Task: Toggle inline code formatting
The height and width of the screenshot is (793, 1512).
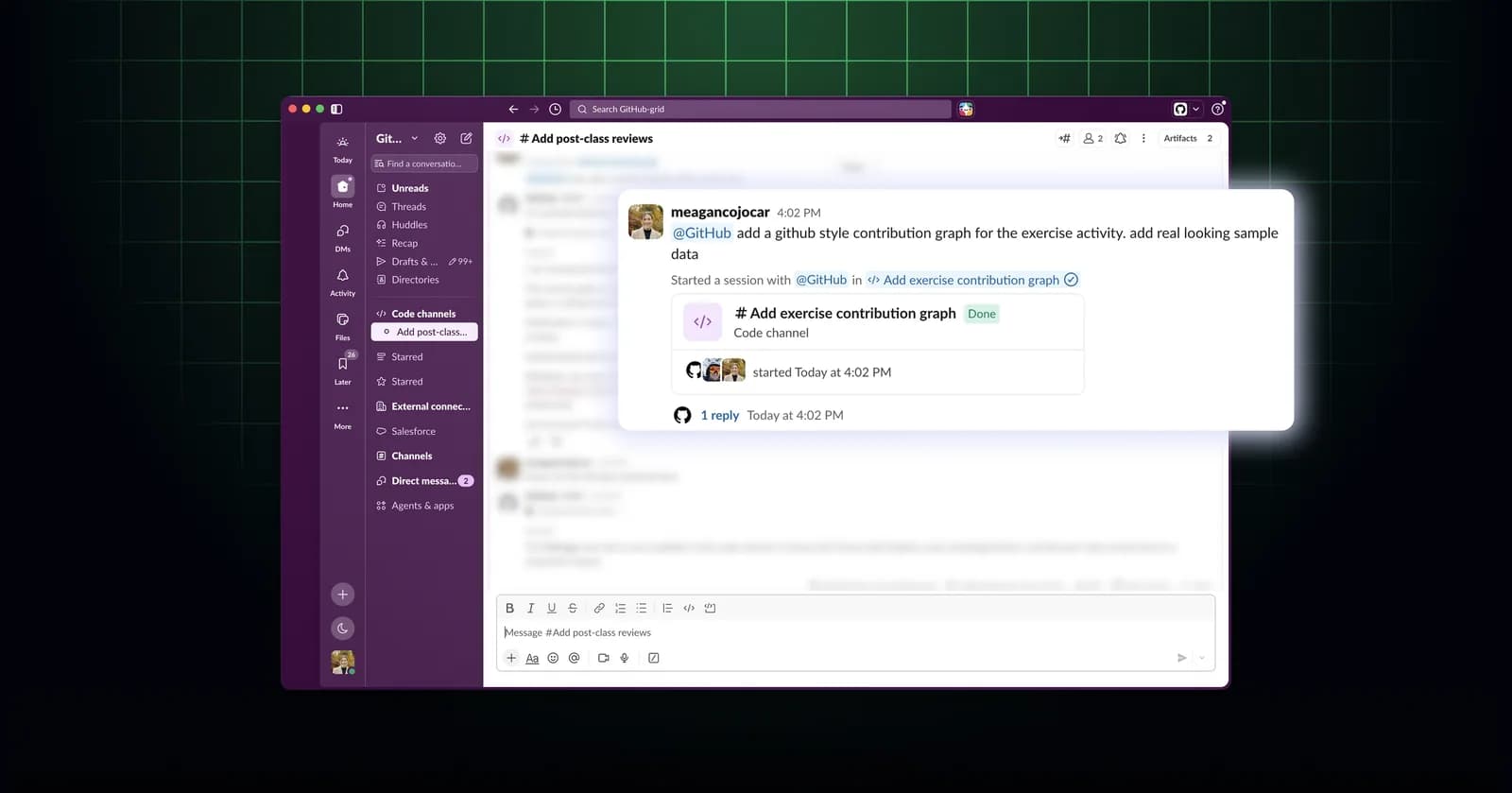Action: coord(689,608)
